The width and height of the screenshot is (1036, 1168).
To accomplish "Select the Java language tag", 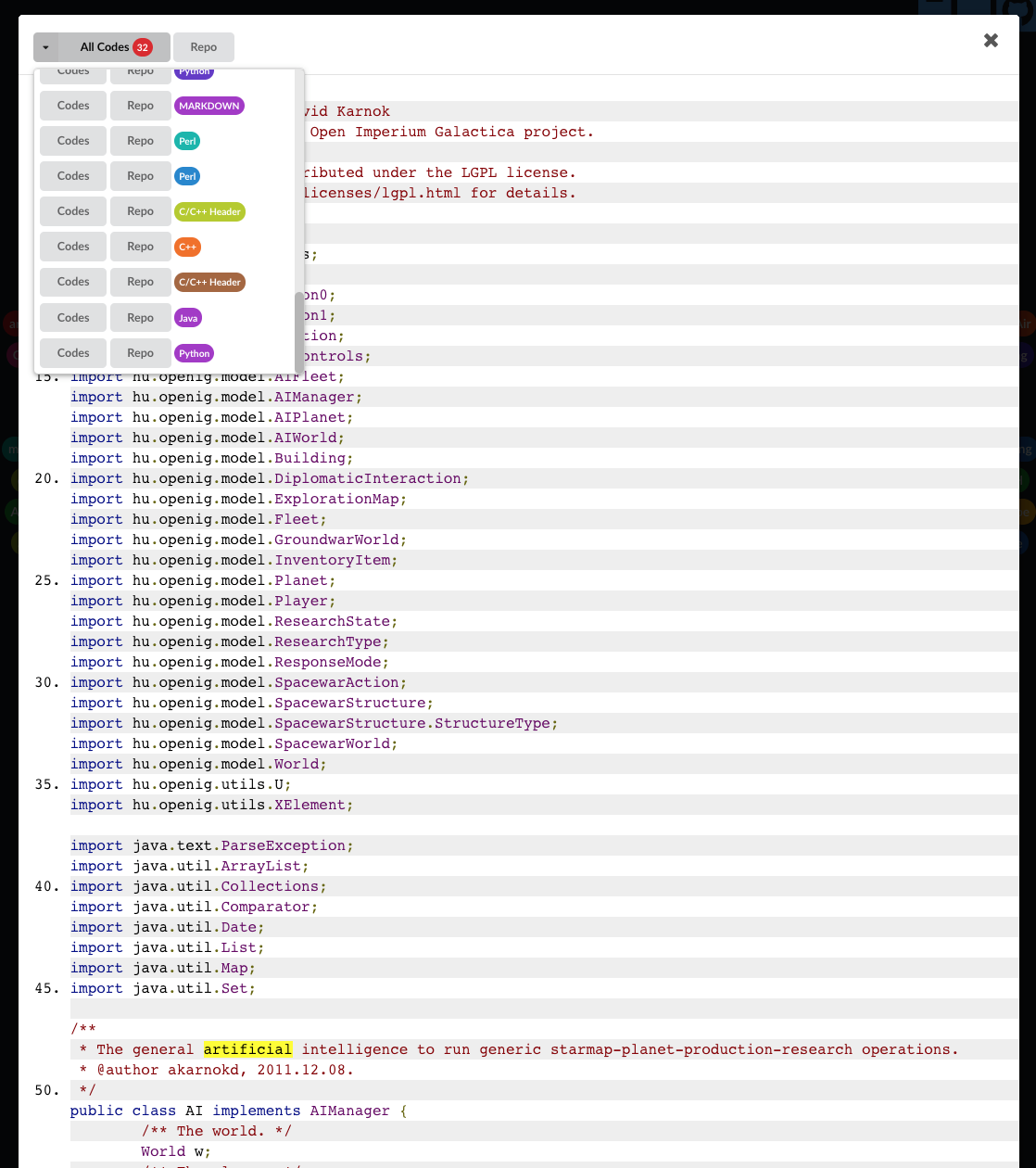I will pos(188,318).
